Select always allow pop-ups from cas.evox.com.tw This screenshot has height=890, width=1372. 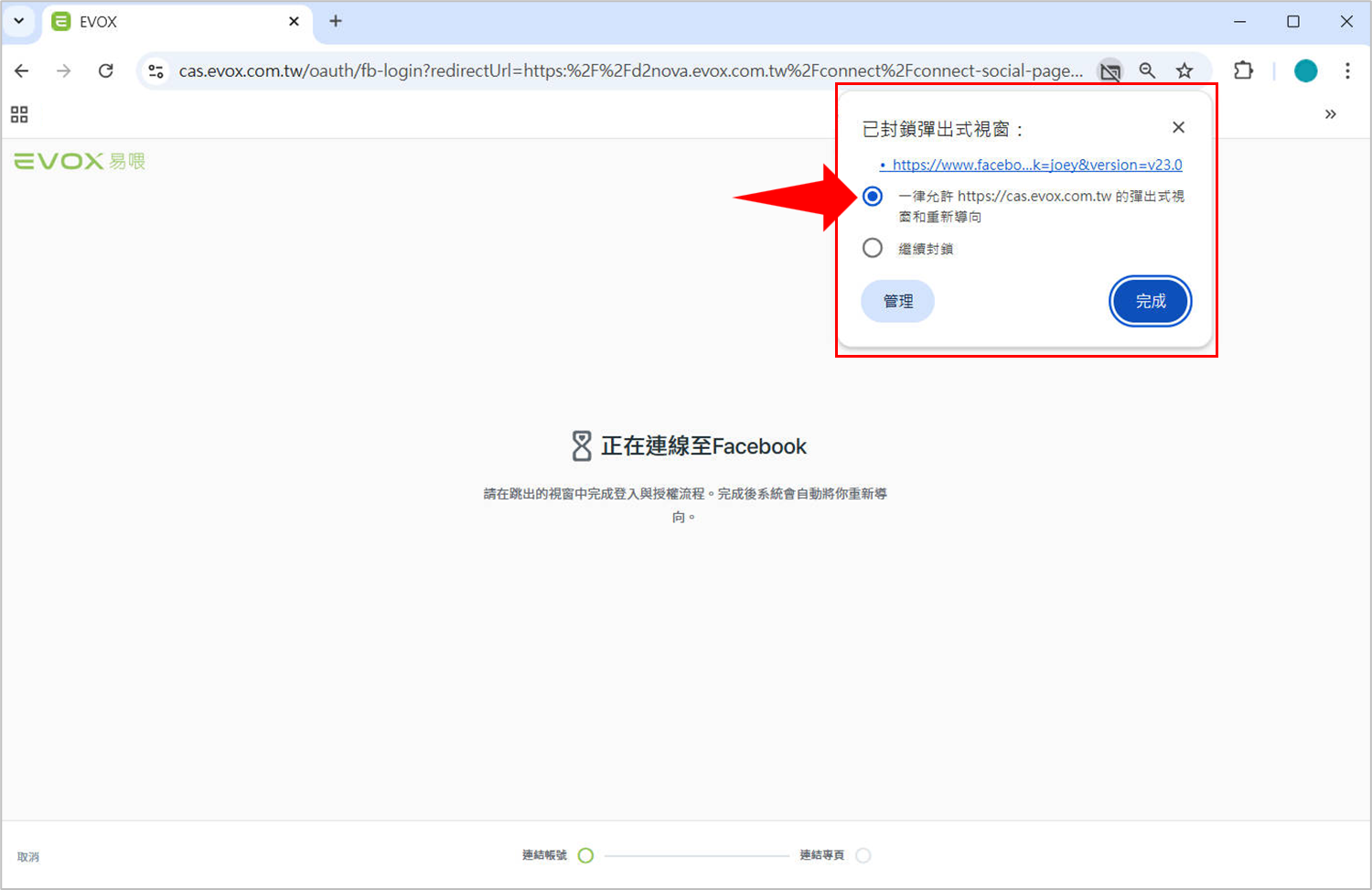coord(873,196)
